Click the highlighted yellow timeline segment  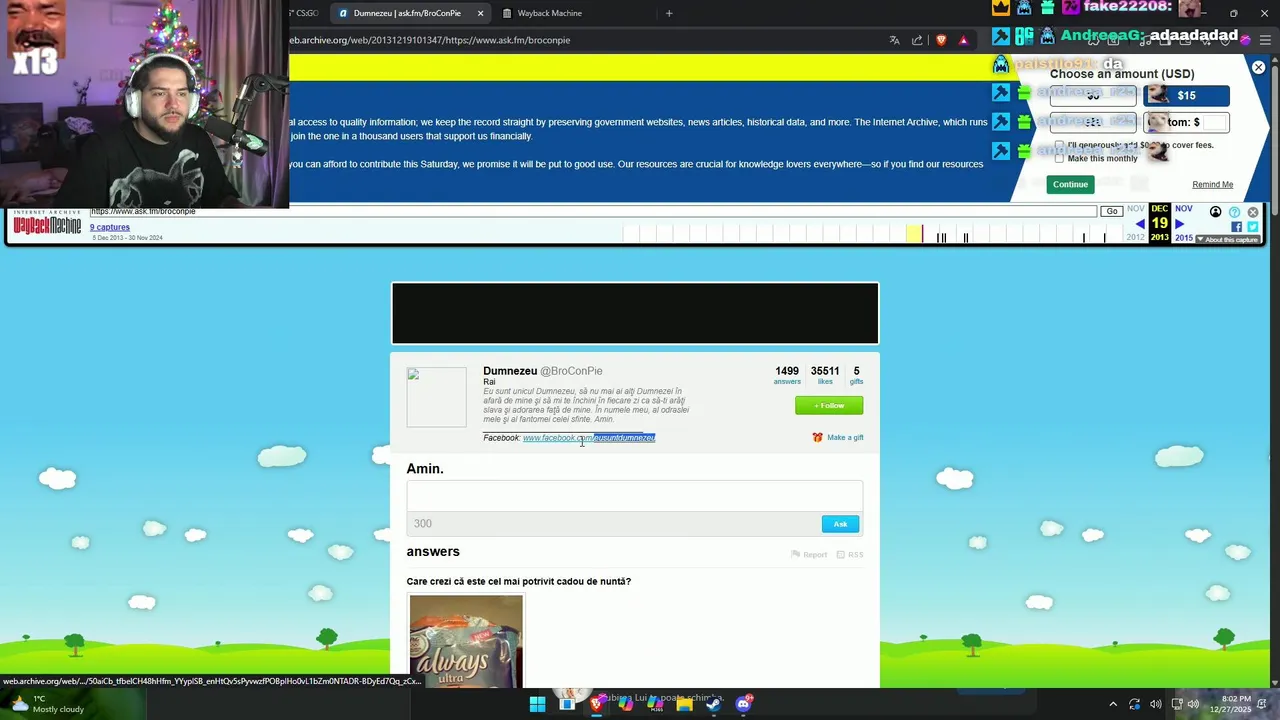pos(914,234)
